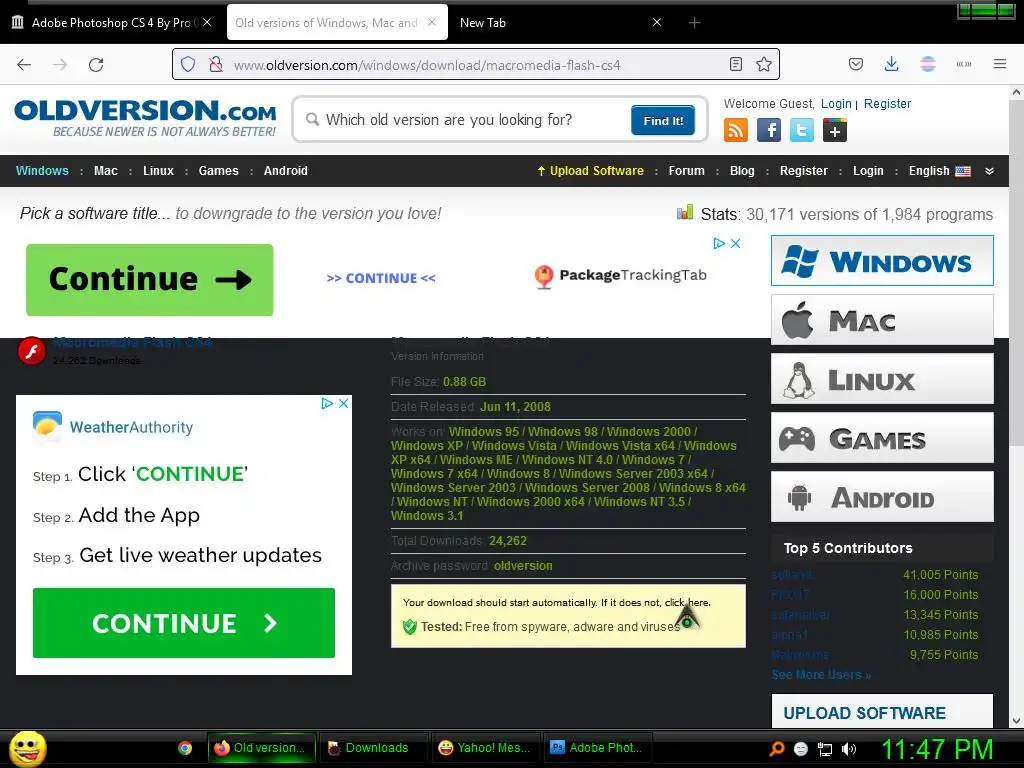Open Yahoo! Messenger from taskbar
Screen dimensions: 1024x768
tap(485, 748)
